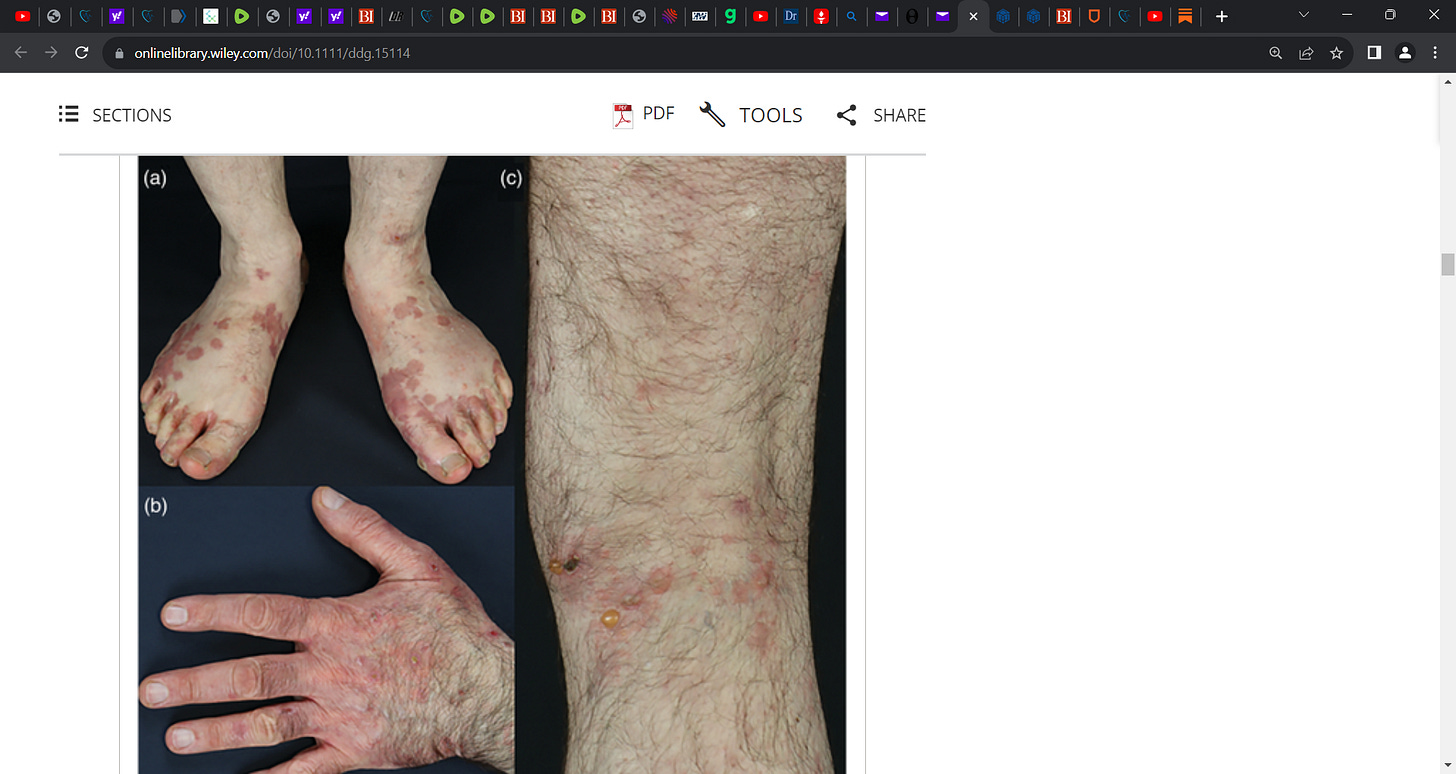This screenshot has width=1456, height=774.
Task: Switch to the dark waveform icon tab
Action: tap(700, 16)
